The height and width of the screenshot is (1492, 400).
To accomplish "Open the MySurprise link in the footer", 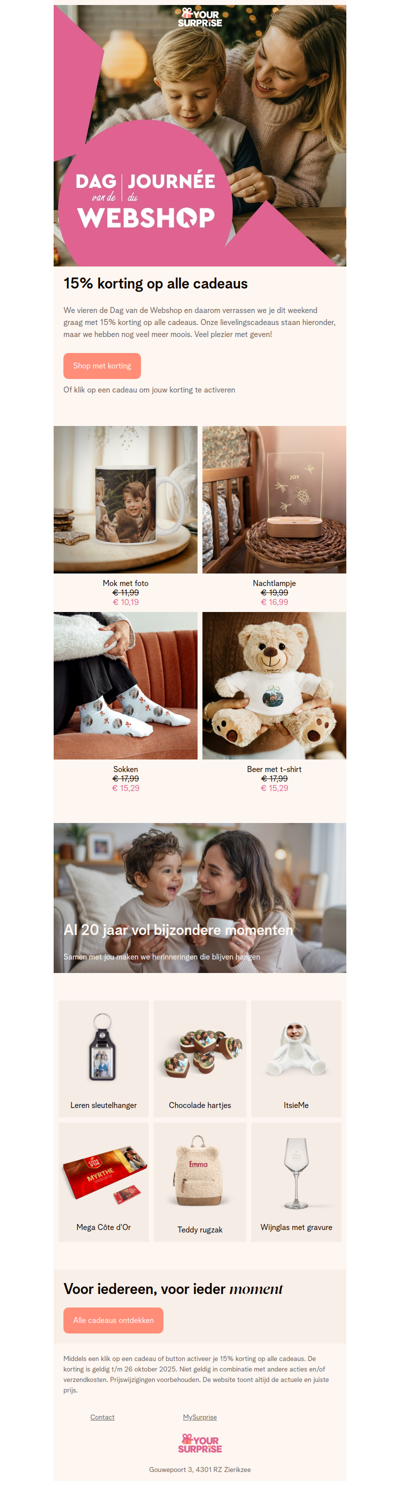I will coord(200,1417).
